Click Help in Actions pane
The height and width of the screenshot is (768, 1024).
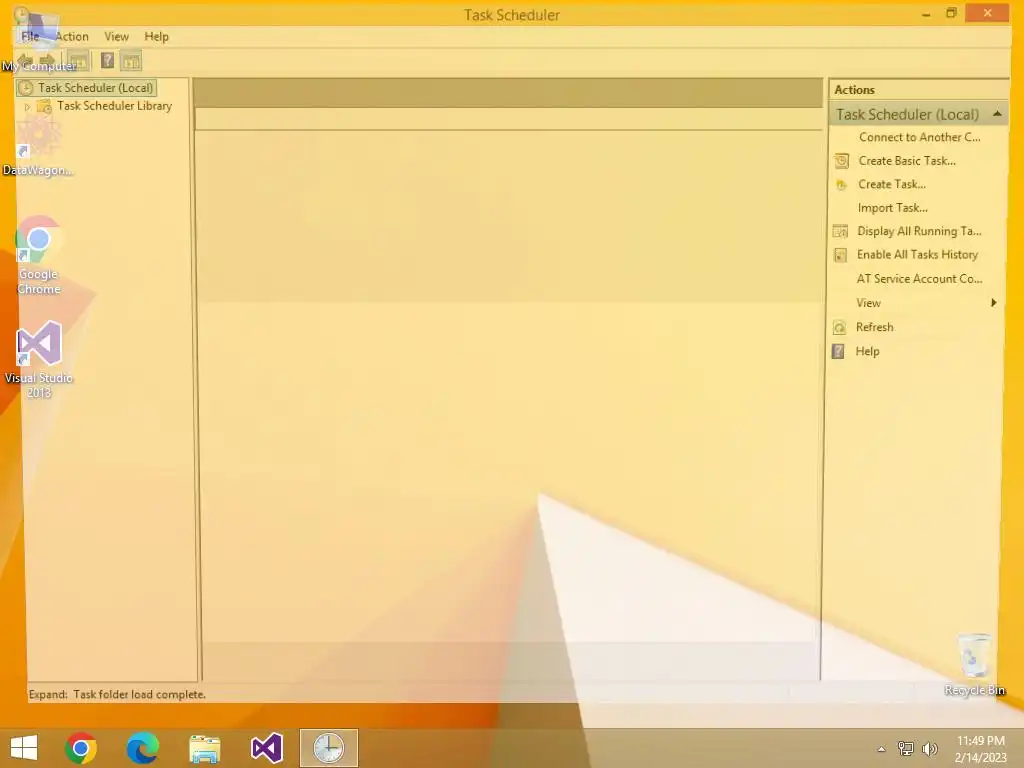point(867,351)
